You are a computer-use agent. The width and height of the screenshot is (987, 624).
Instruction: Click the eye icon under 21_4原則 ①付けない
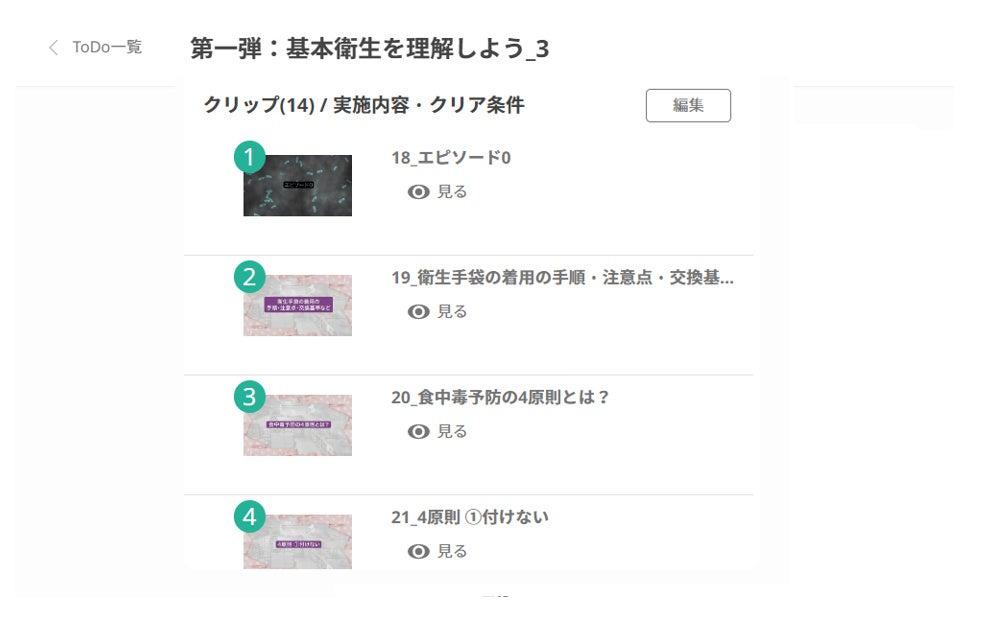419,552
